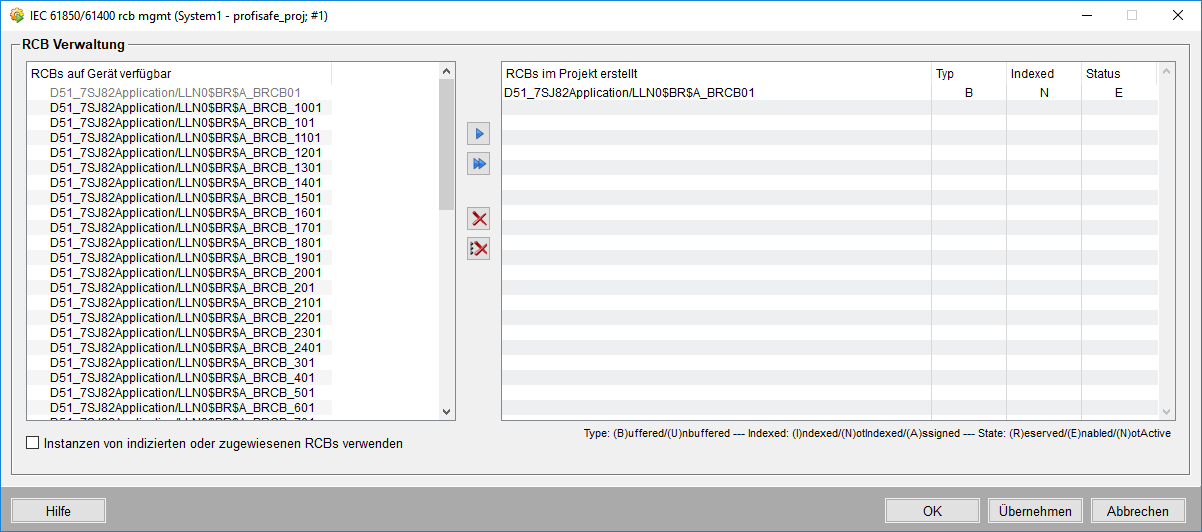Select A_BRCB_1901 row
The width and height of the screenshot is (1202, 532).
click(180, 257)
